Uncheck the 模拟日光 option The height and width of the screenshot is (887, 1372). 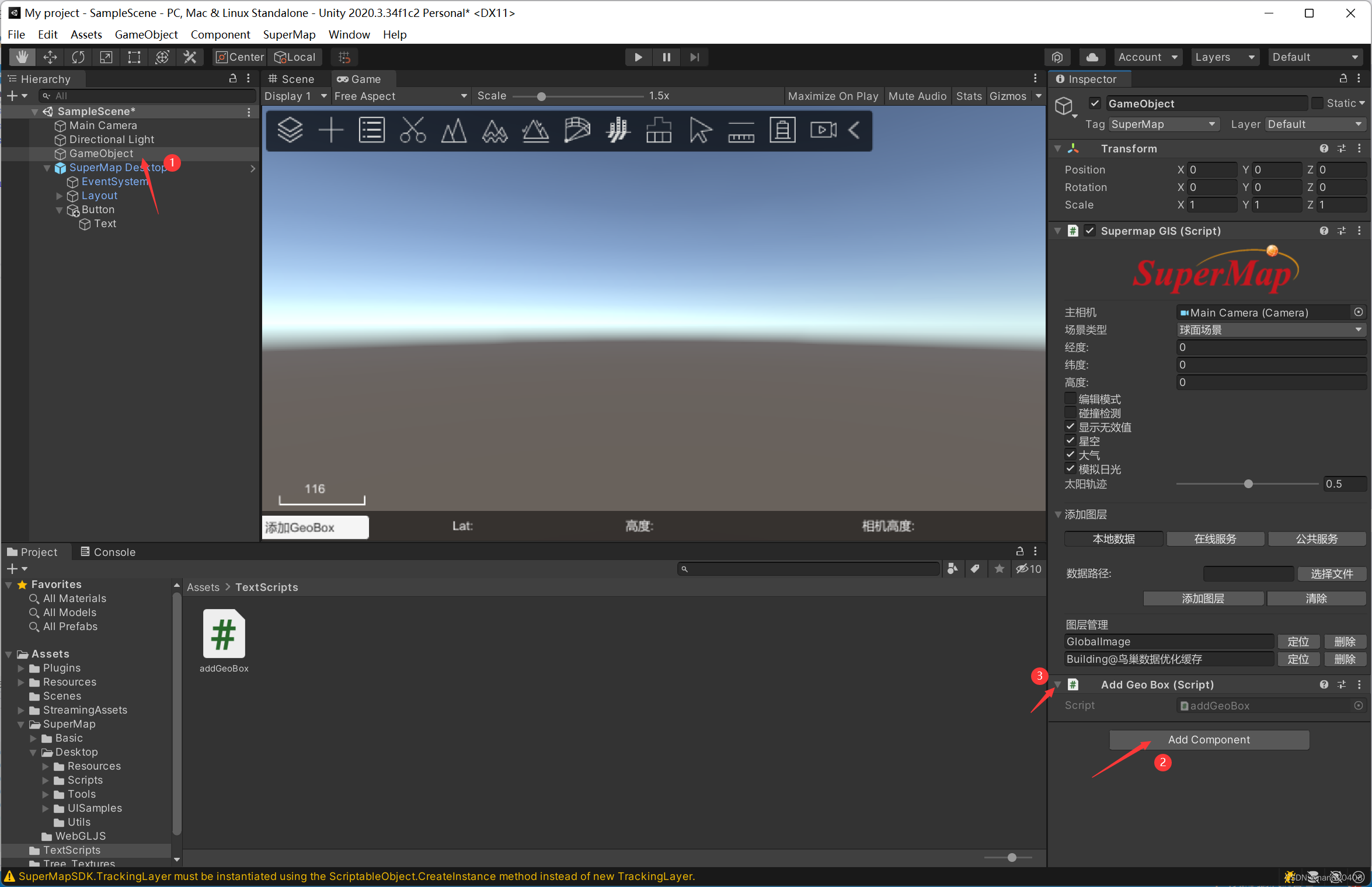1070,468
